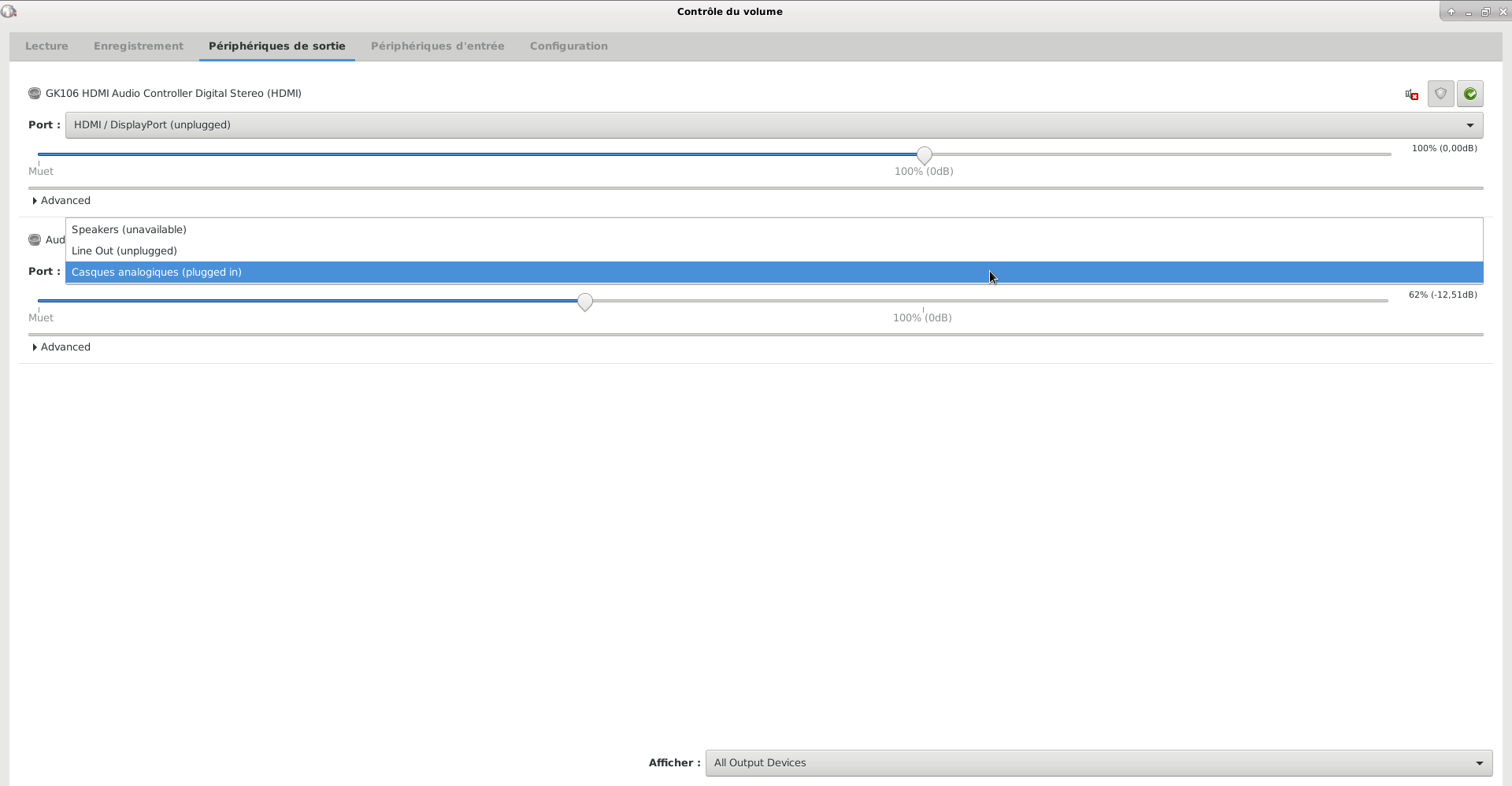Minimize the Contrôle du volume window

[x=1468, y=12]
